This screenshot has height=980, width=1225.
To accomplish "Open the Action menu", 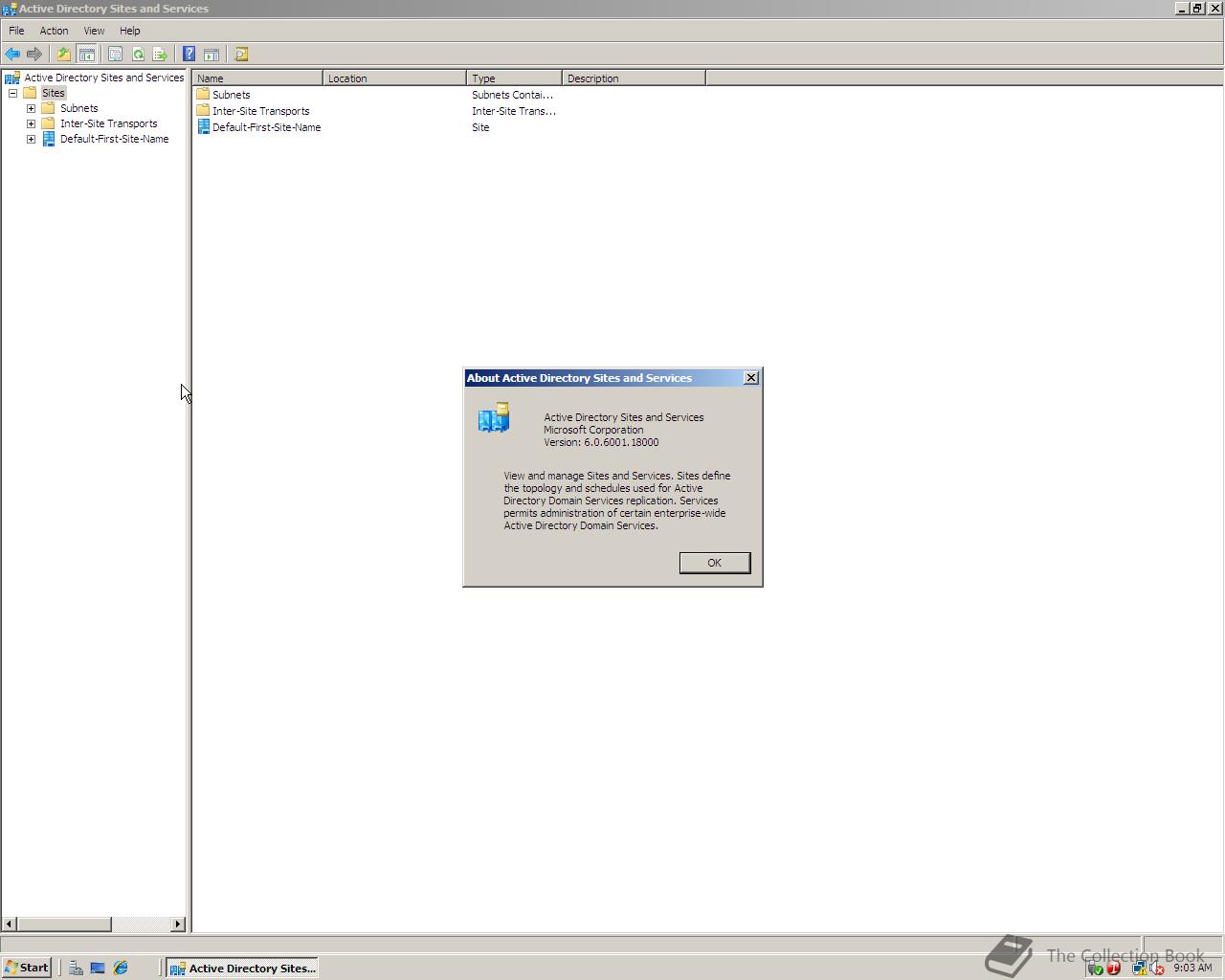I will (54, 31).
